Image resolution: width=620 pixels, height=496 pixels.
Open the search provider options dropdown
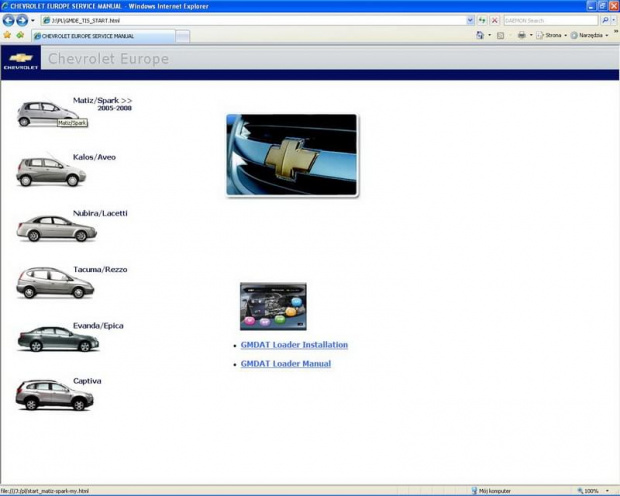(x=614, y=20)
